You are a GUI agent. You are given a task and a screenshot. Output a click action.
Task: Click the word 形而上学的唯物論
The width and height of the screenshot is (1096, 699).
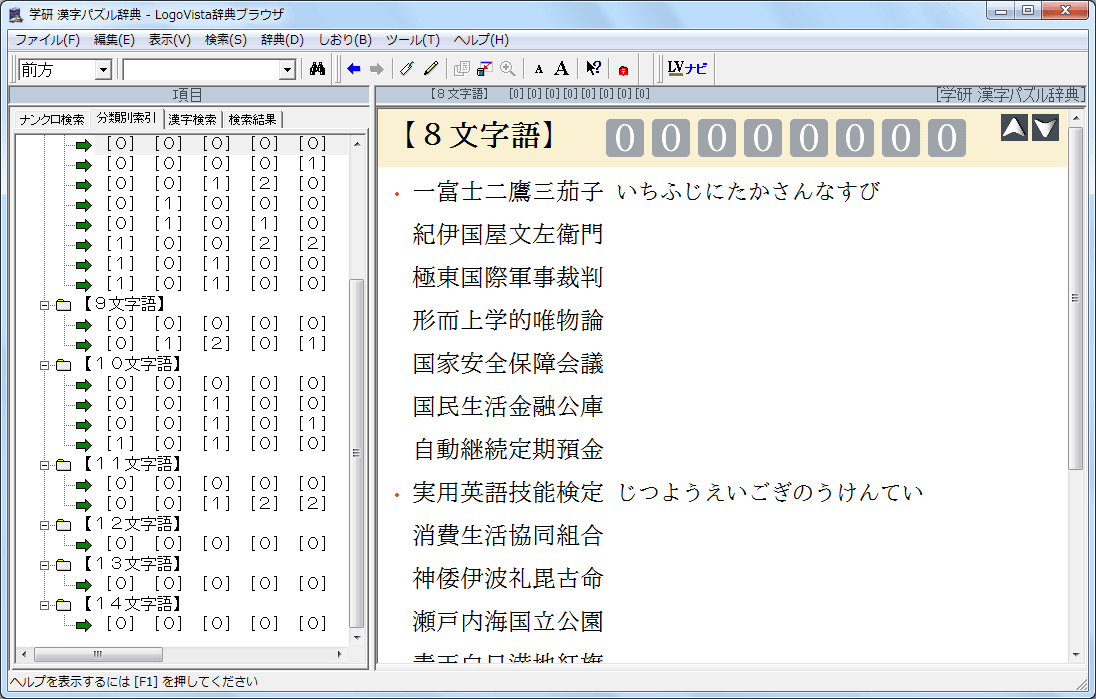(507, 320)
